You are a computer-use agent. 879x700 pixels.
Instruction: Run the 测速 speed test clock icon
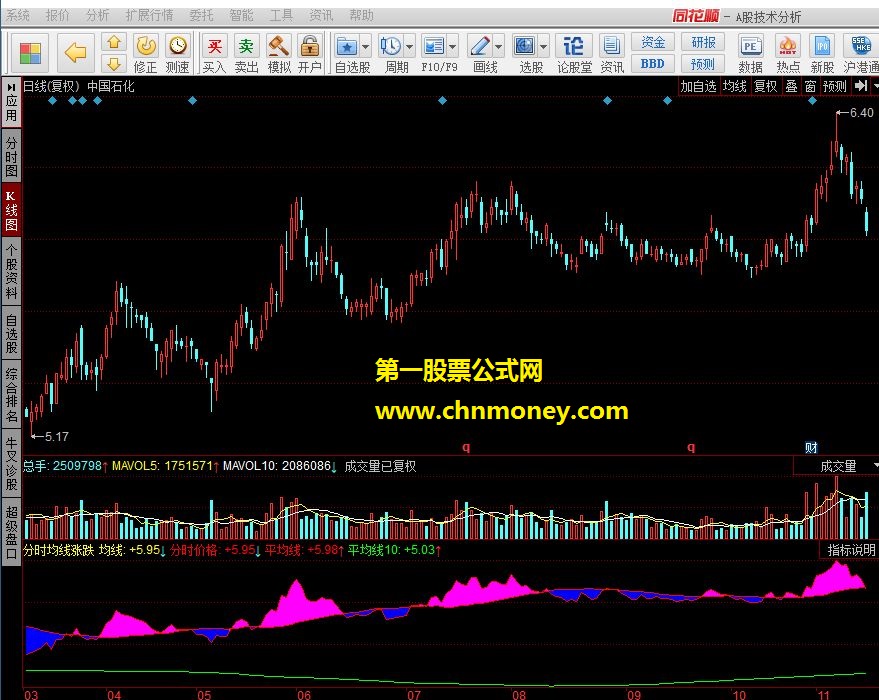pos(178,54)
